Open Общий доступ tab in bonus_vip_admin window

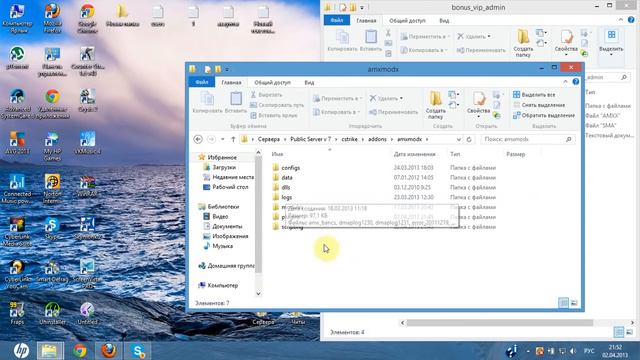407,20
